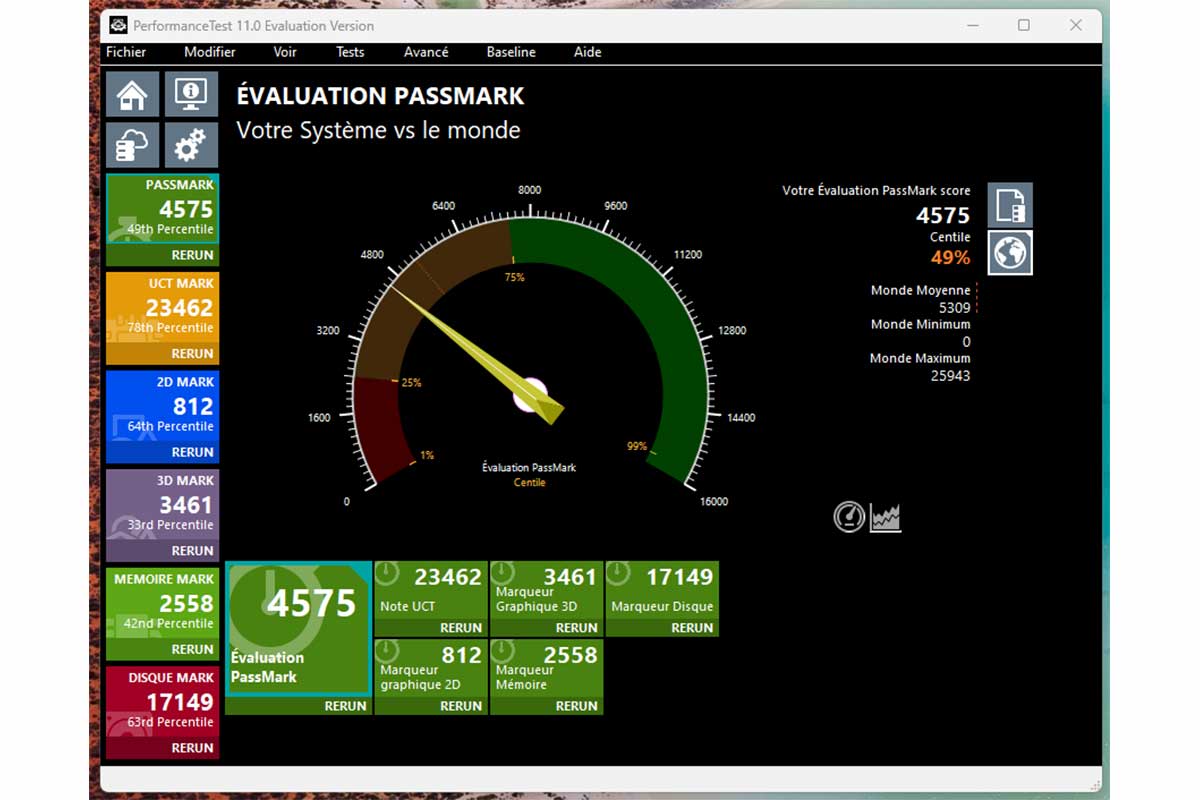
Task: Open the Aide menu
Action: (588, 52)
